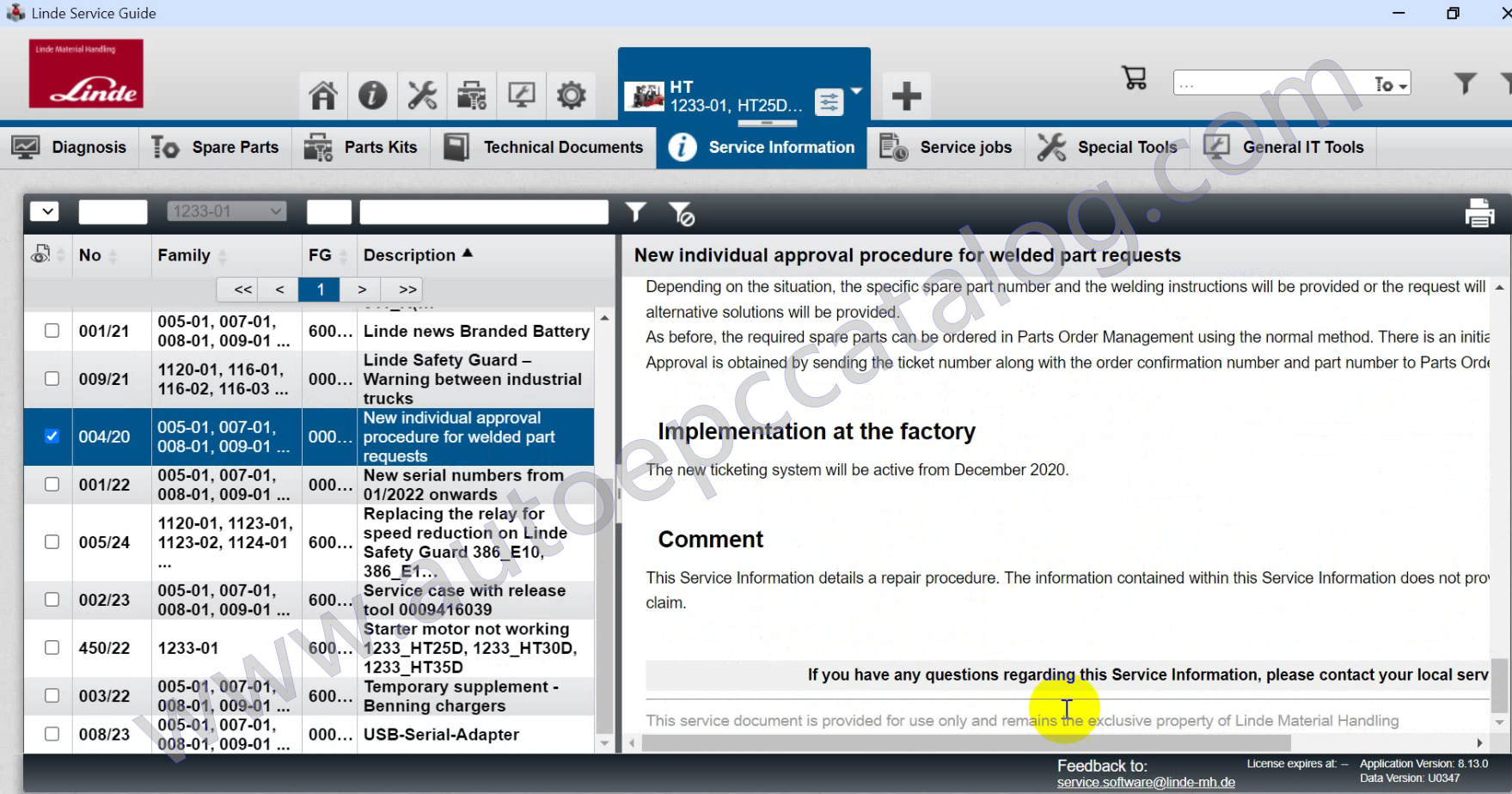Viewport: 1512px width, 794px height.
Task: Tick checkbox for entry 450/22
Action: click(52, 647)
